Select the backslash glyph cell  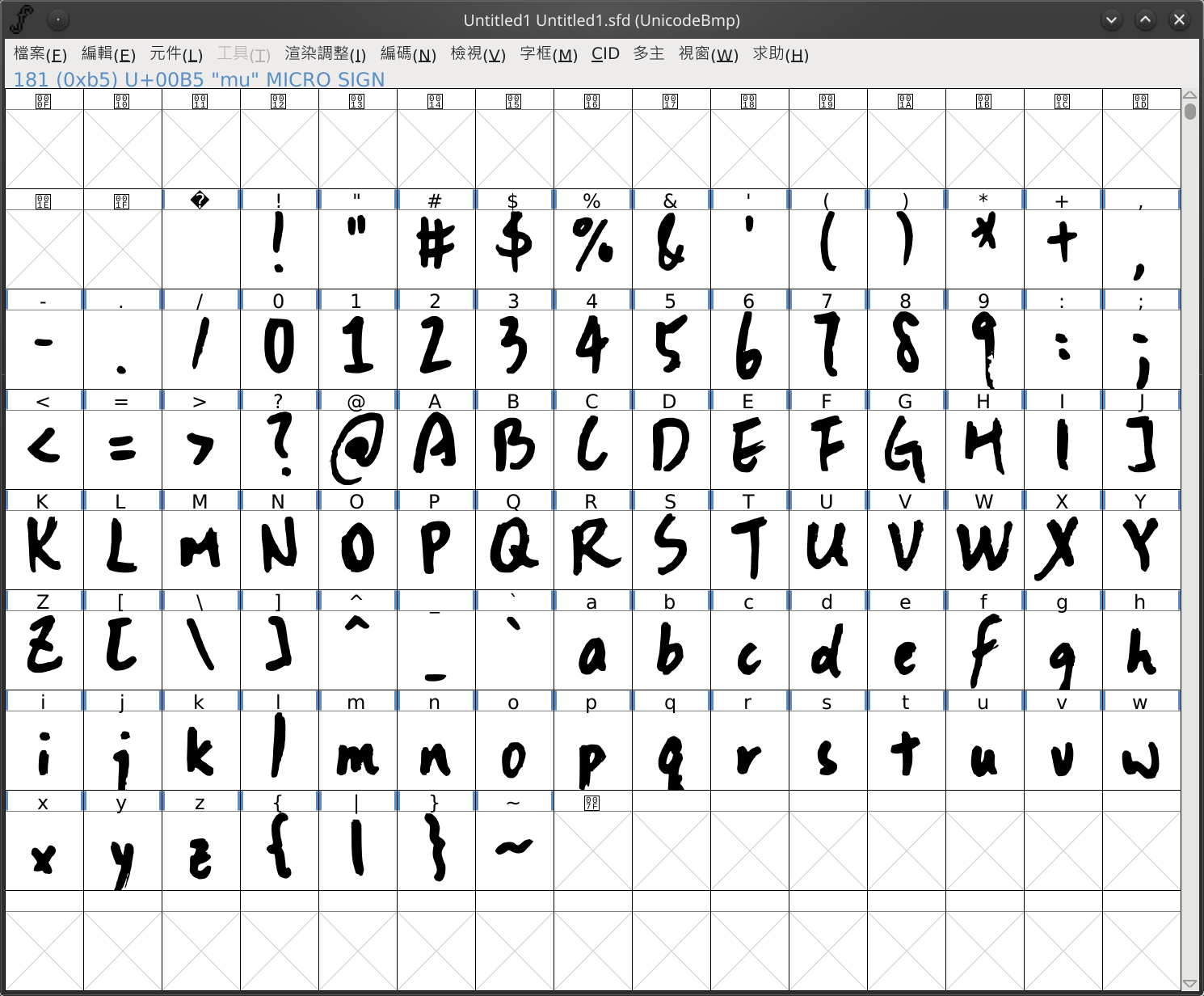pyautogui.click(x=200, y=650)
